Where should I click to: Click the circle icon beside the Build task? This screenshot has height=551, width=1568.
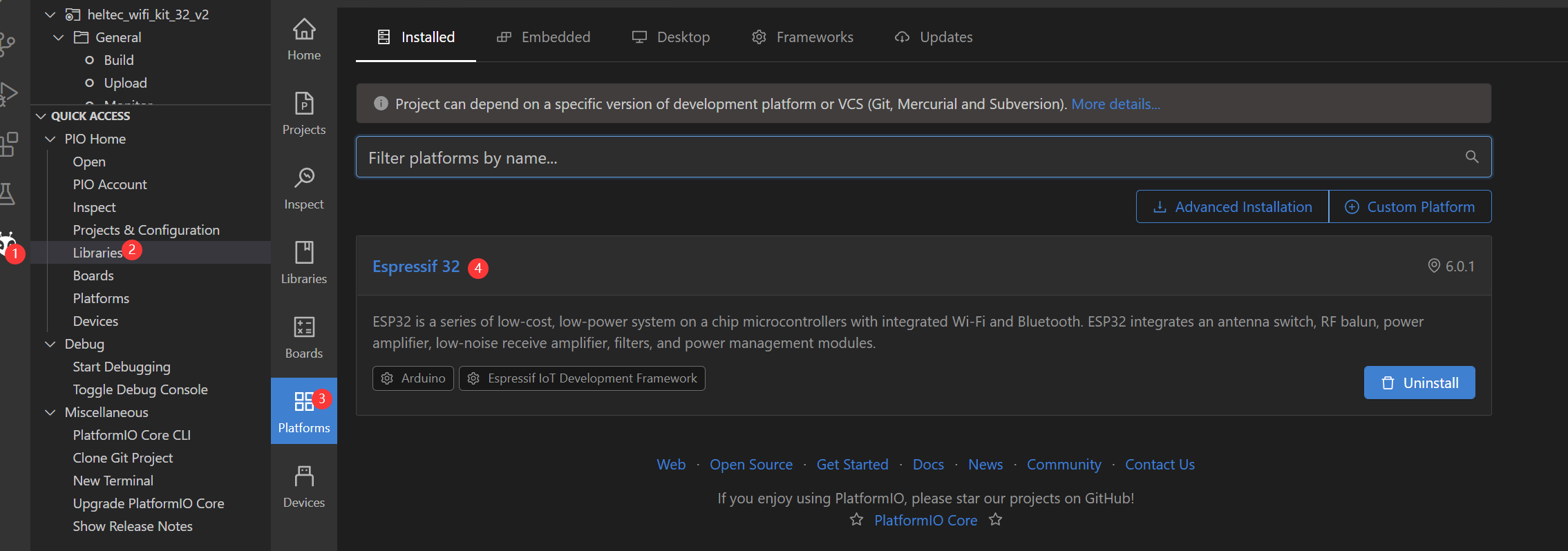(x=89, y=60)
